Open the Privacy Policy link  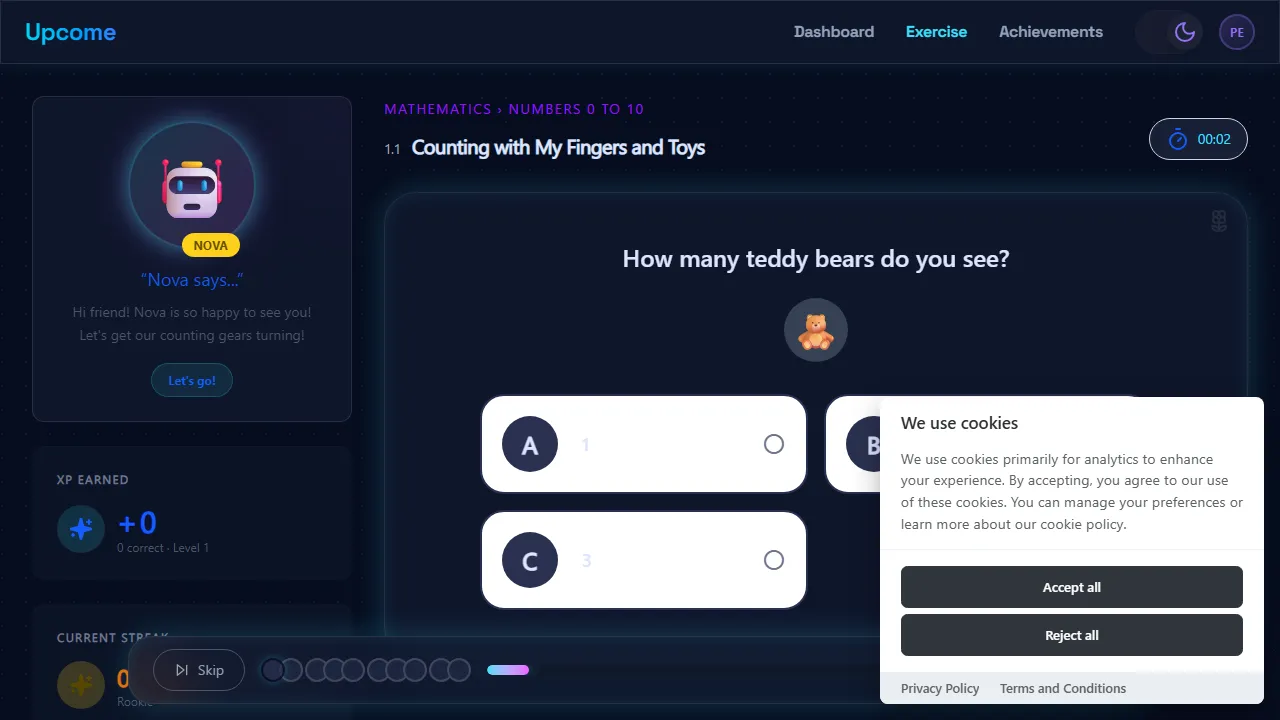[940, 688]
